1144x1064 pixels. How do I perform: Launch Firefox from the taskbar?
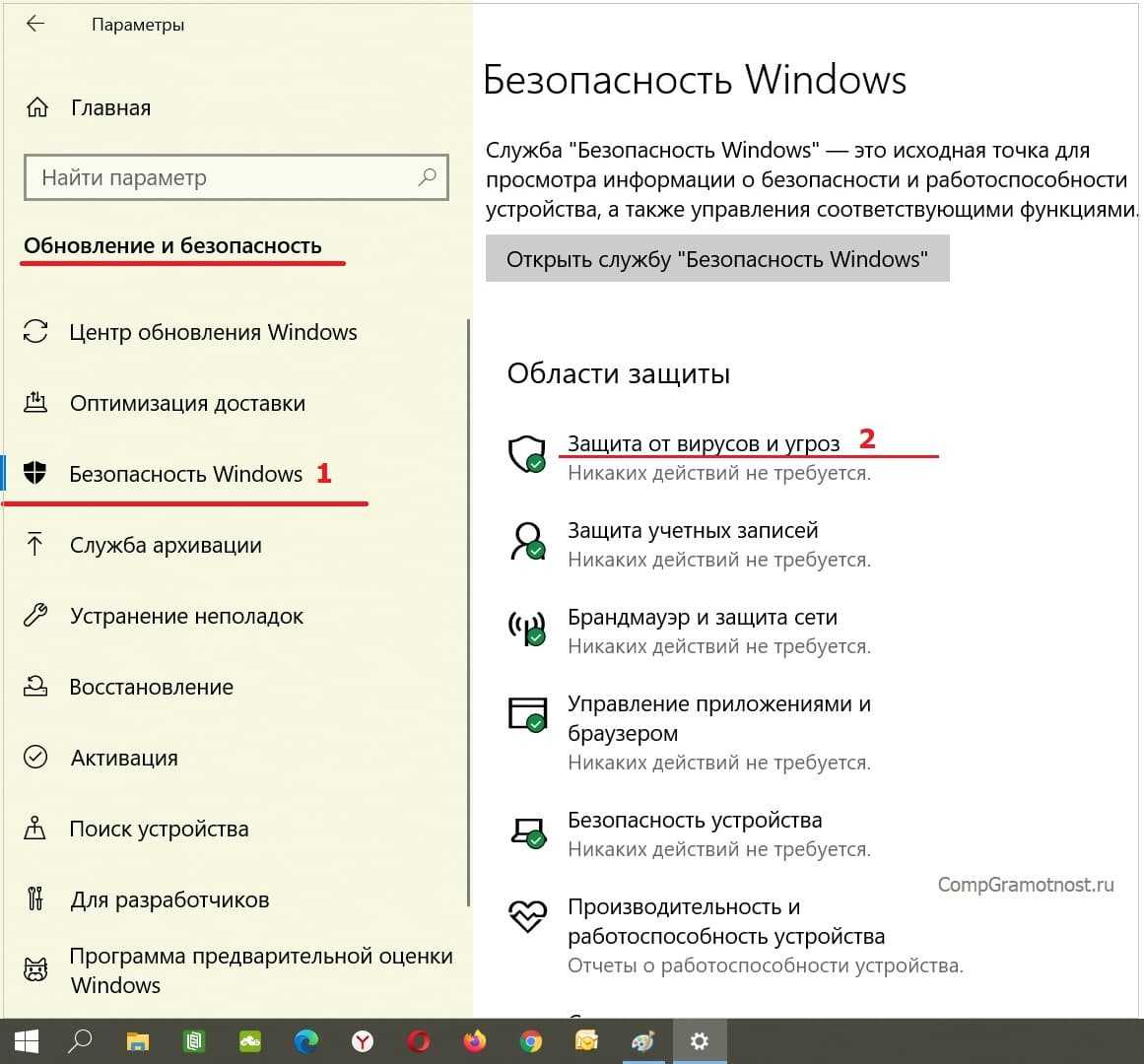point(475,1041)
